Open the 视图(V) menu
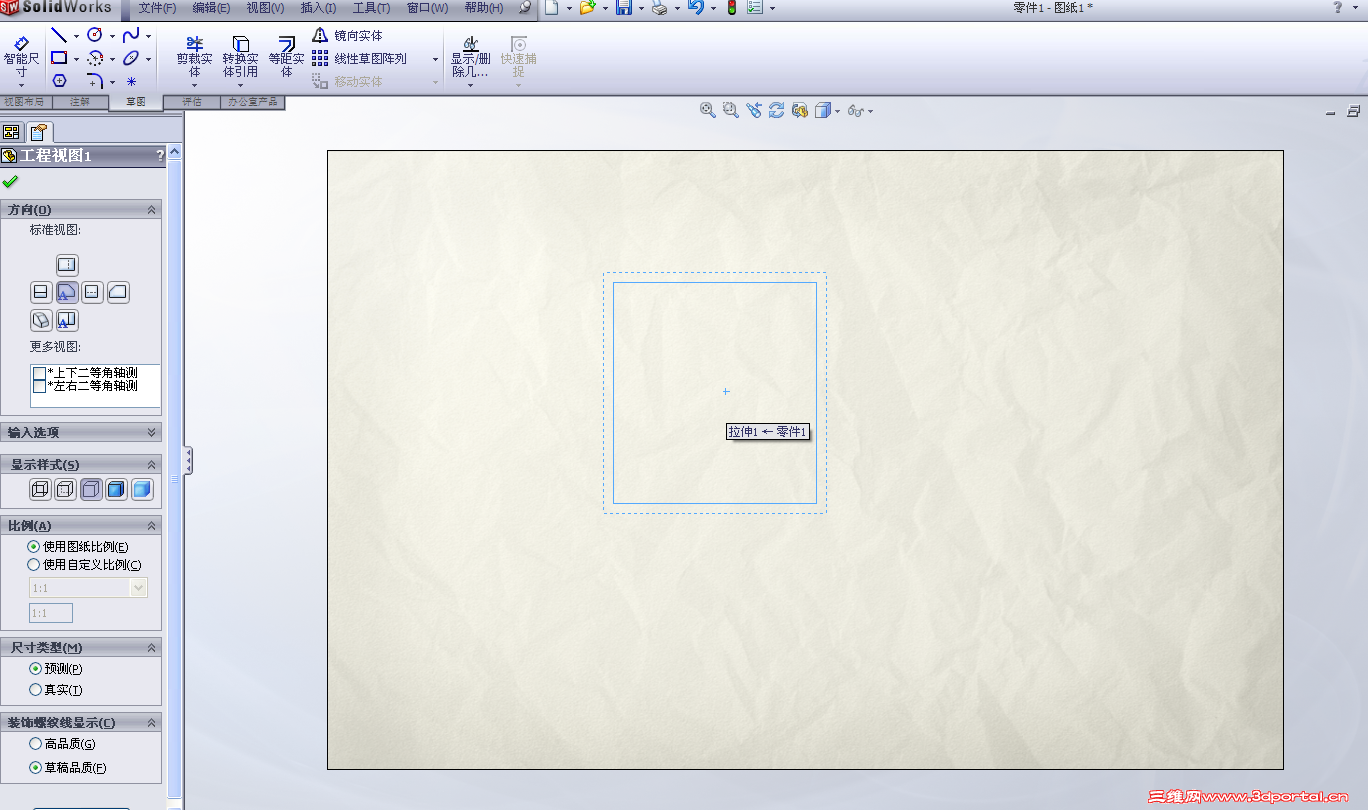The height and width of the screenshot is (810, 1368). (265, 8)
